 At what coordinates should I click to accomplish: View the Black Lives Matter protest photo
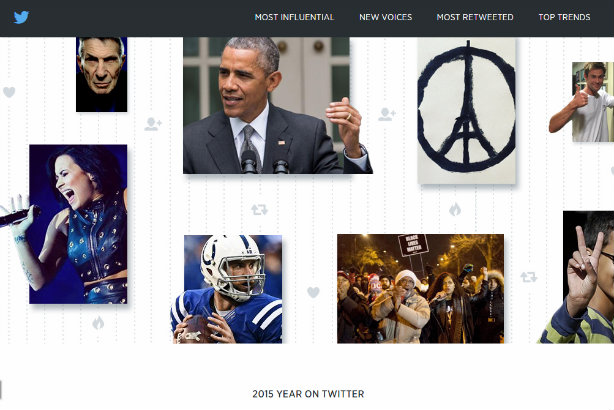pos(421,289)
